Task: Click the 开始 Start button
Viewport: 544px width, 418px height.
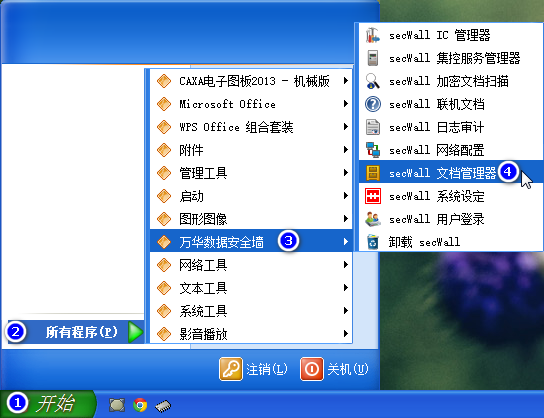Action: click(x=48, y=404)
